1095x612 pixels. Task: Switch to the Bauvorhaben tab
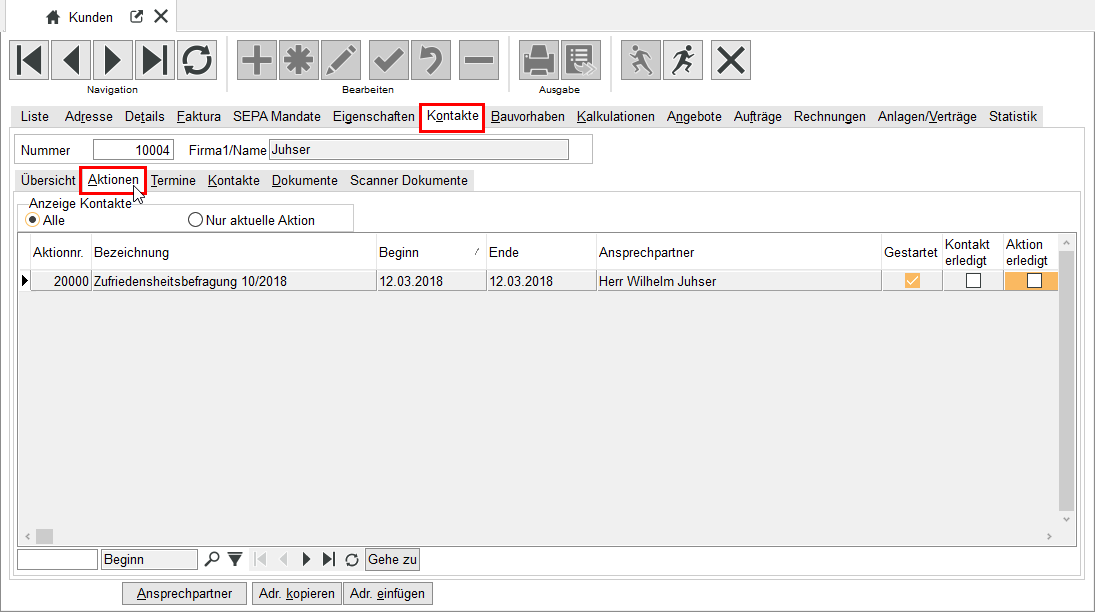tap(527, 117)
